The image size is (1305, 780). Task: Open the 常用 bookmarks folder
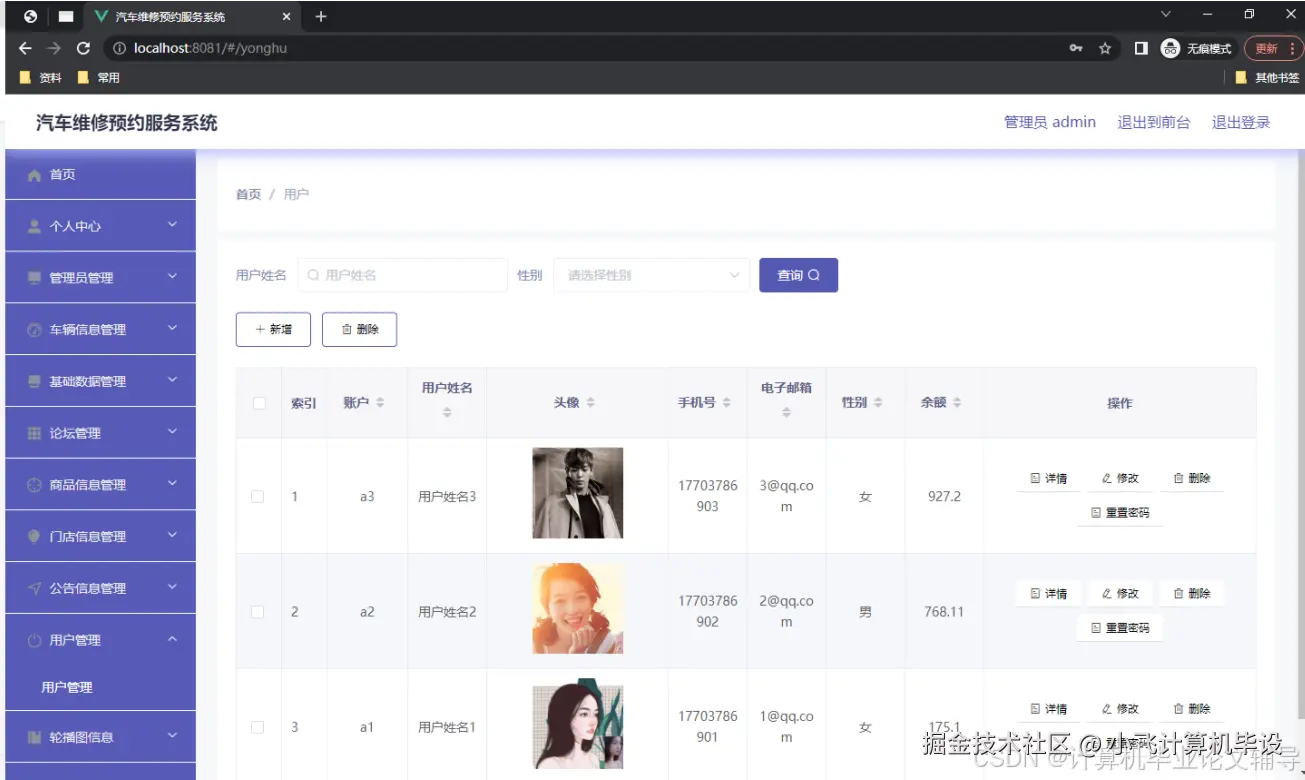pyautogui.click(x=99, y=77)
